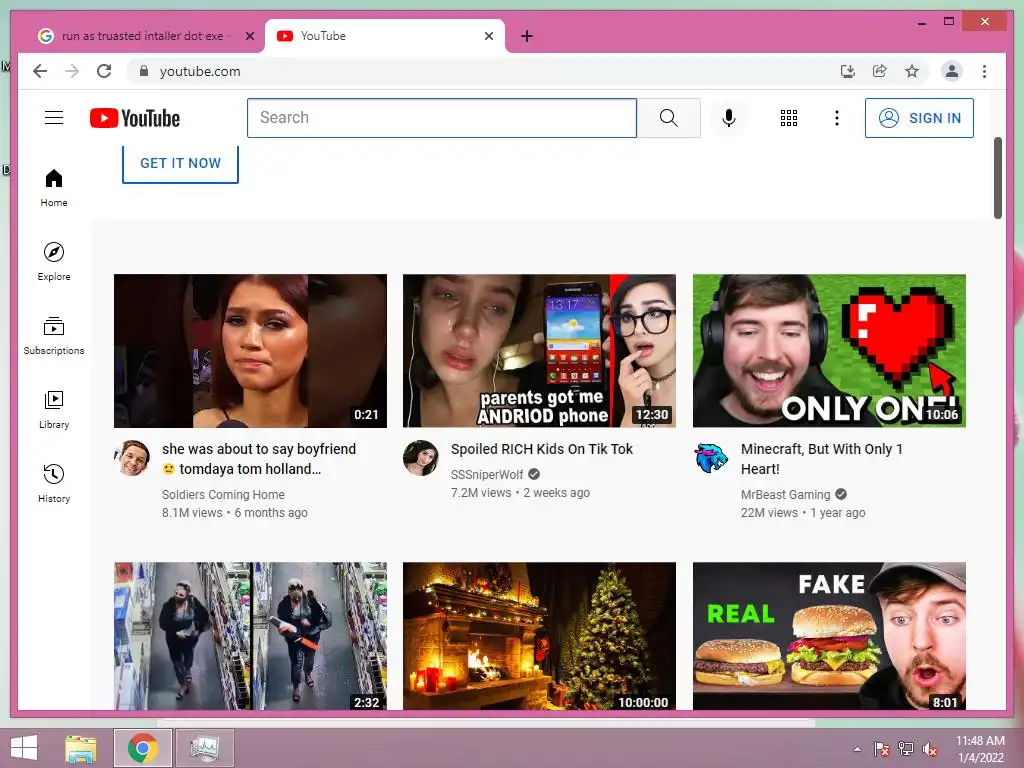Click the magnifier search button

(x=669, y=118)
